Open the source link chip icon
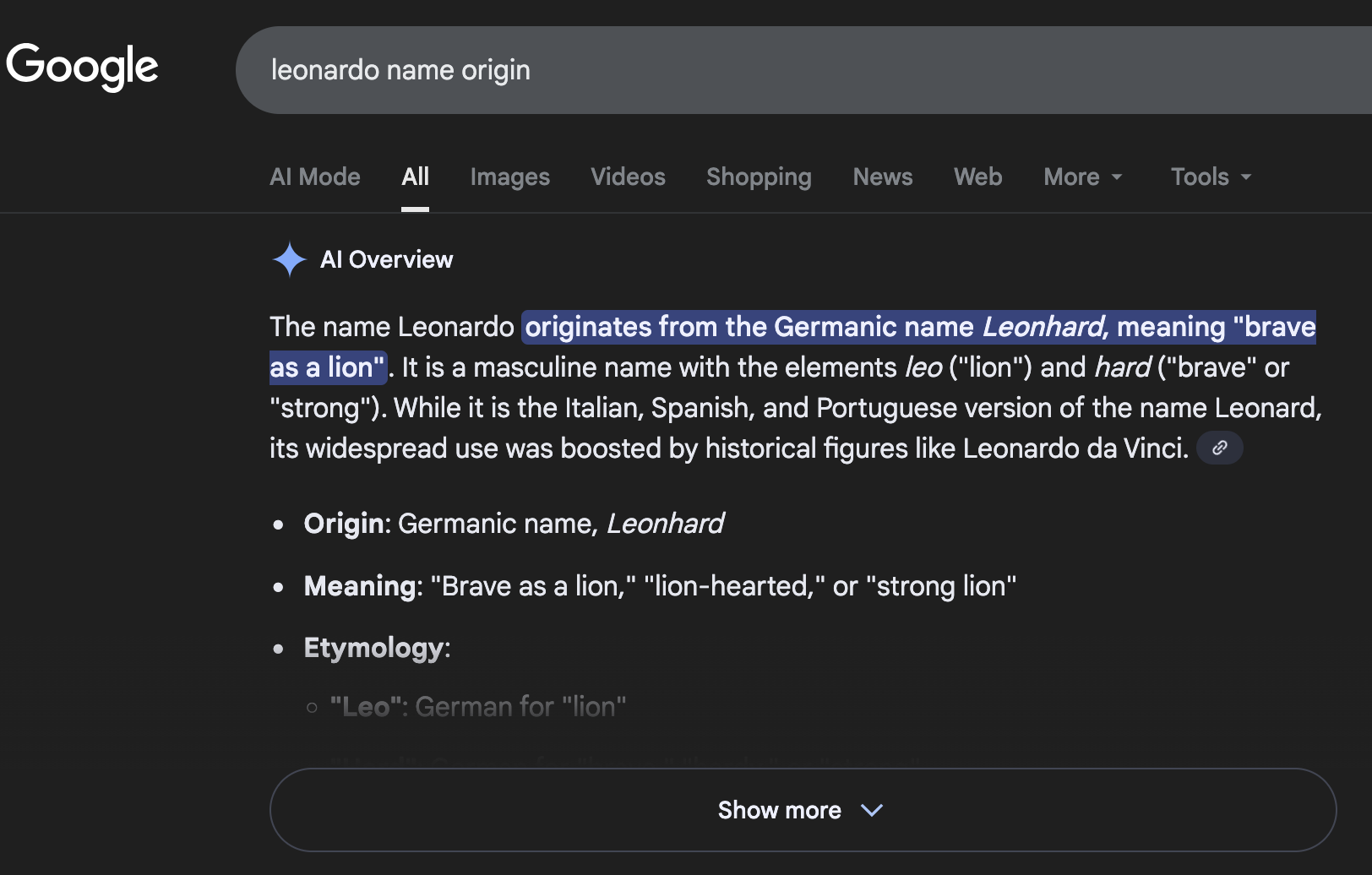1372x875 pixels. [1219, 448]
